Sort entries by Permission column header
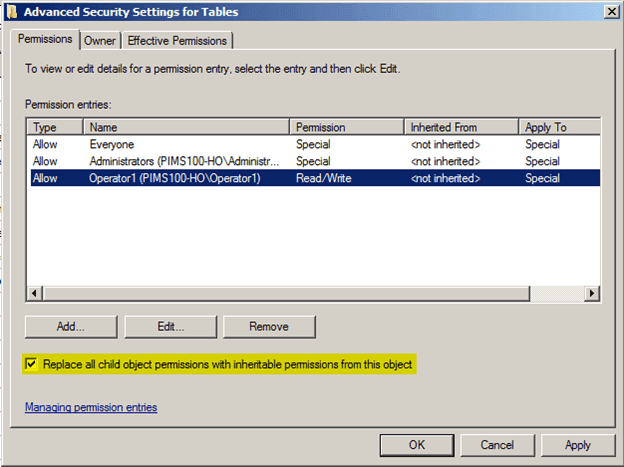Image resolution: width=624 pixels, height=467 pixels. (x=347, y=127)
